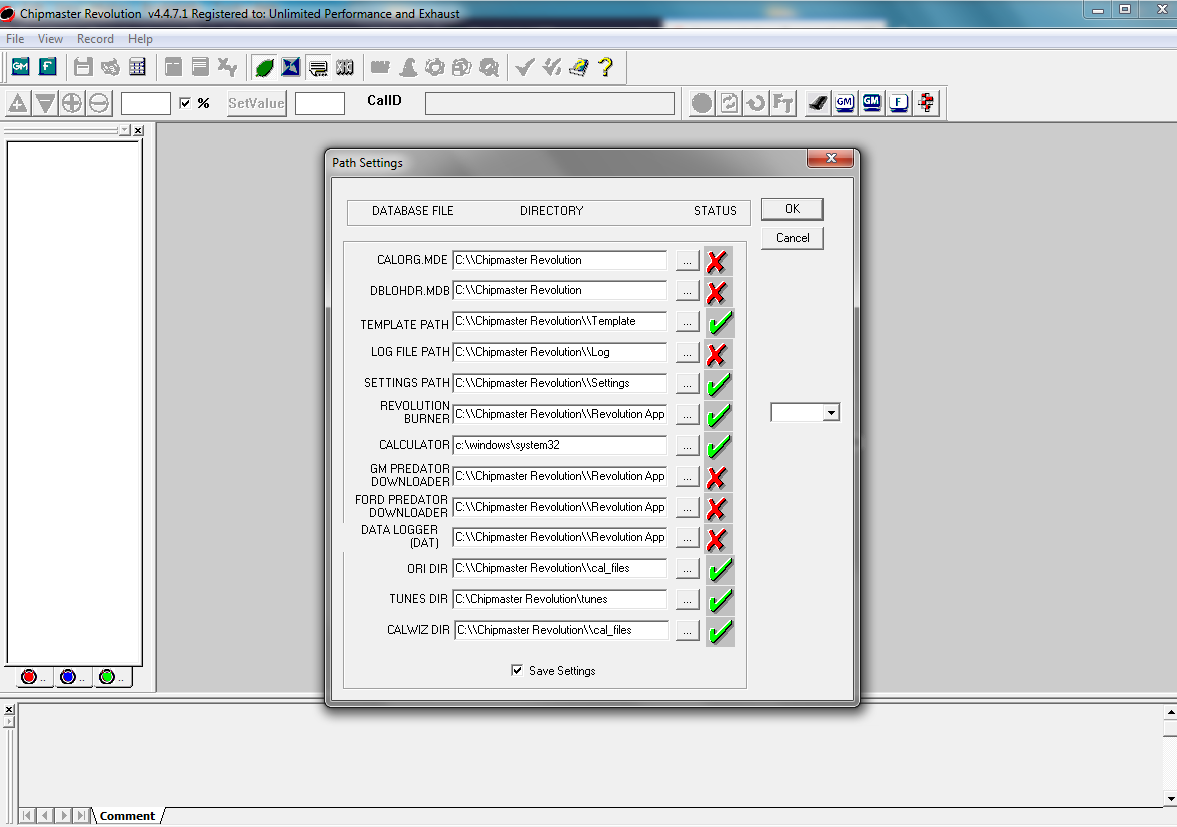Viewport: 1177px width, 827px height.
Task: Browse for TUNES DIR directory
Action: [x=688, y=600]
